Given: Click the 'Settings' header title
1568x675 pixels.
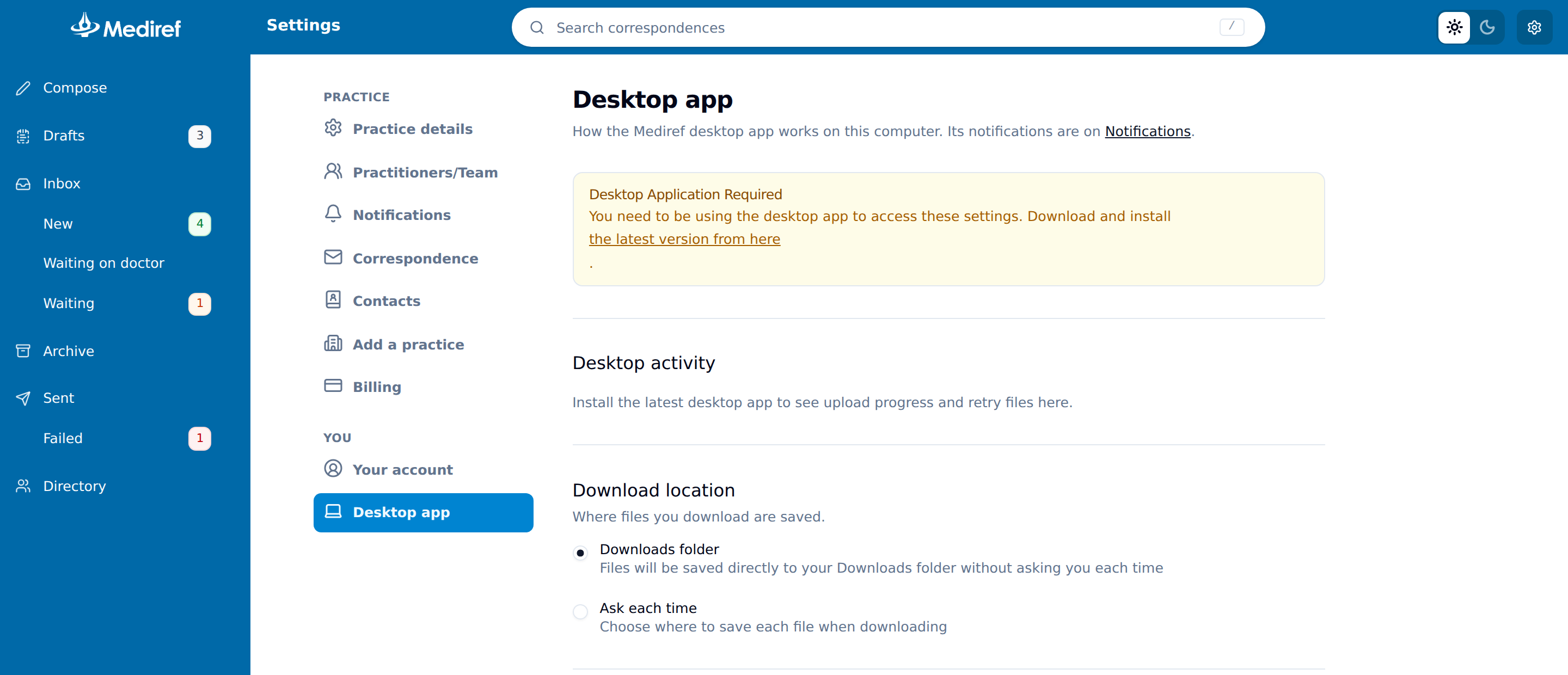Looking at the screenshot, I should coord(303,26).
